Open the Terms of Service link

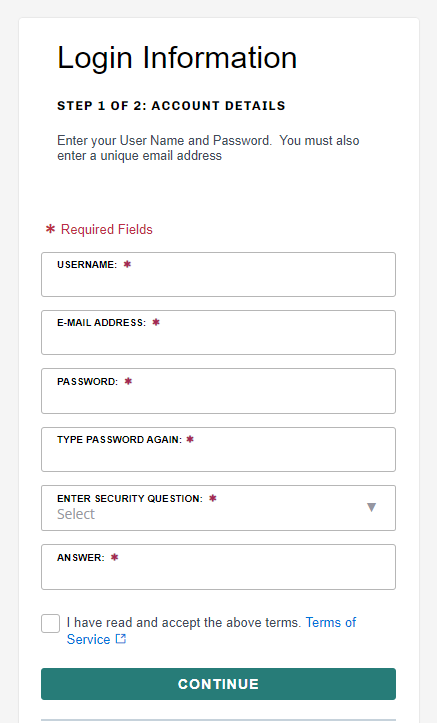[x=211, y=631]
